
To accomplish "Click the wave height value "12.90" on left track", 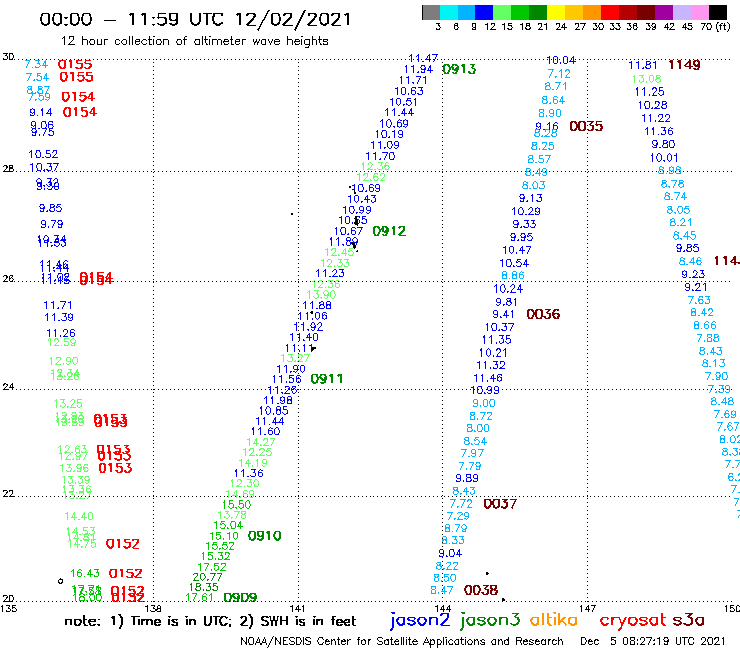I will 63,362.
